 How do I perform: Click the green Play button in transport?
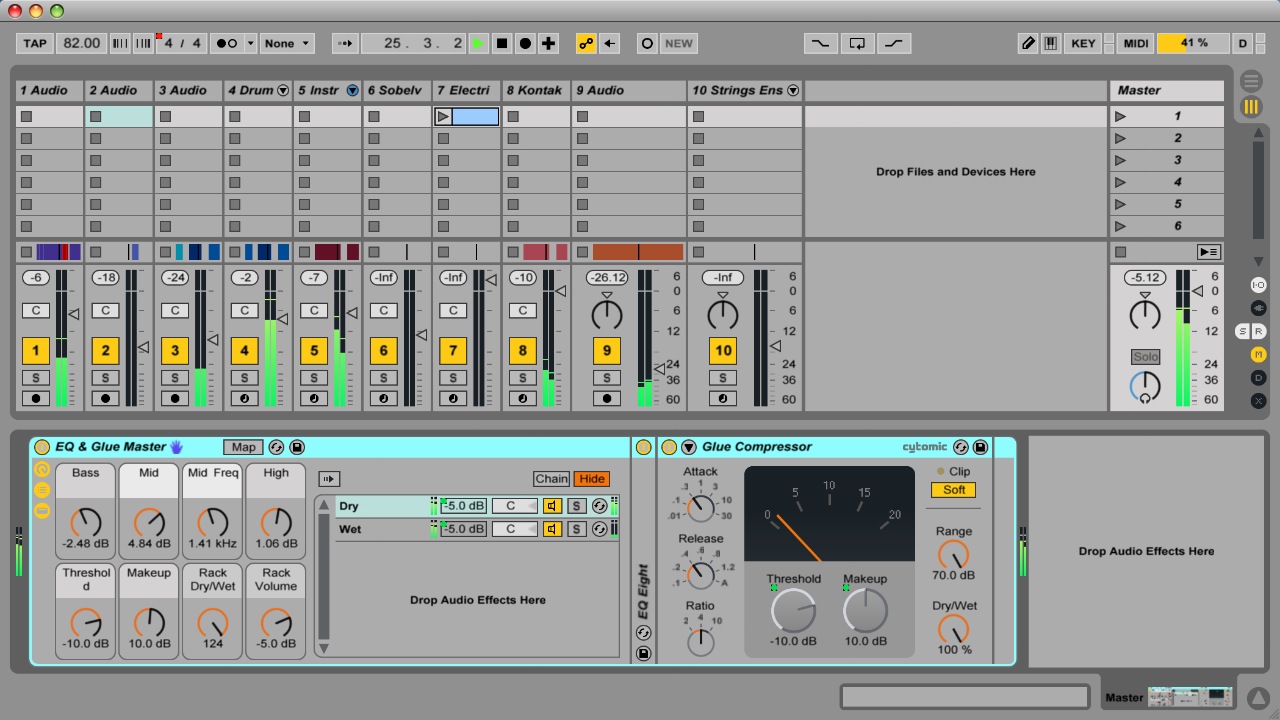(x=479, y=43)
